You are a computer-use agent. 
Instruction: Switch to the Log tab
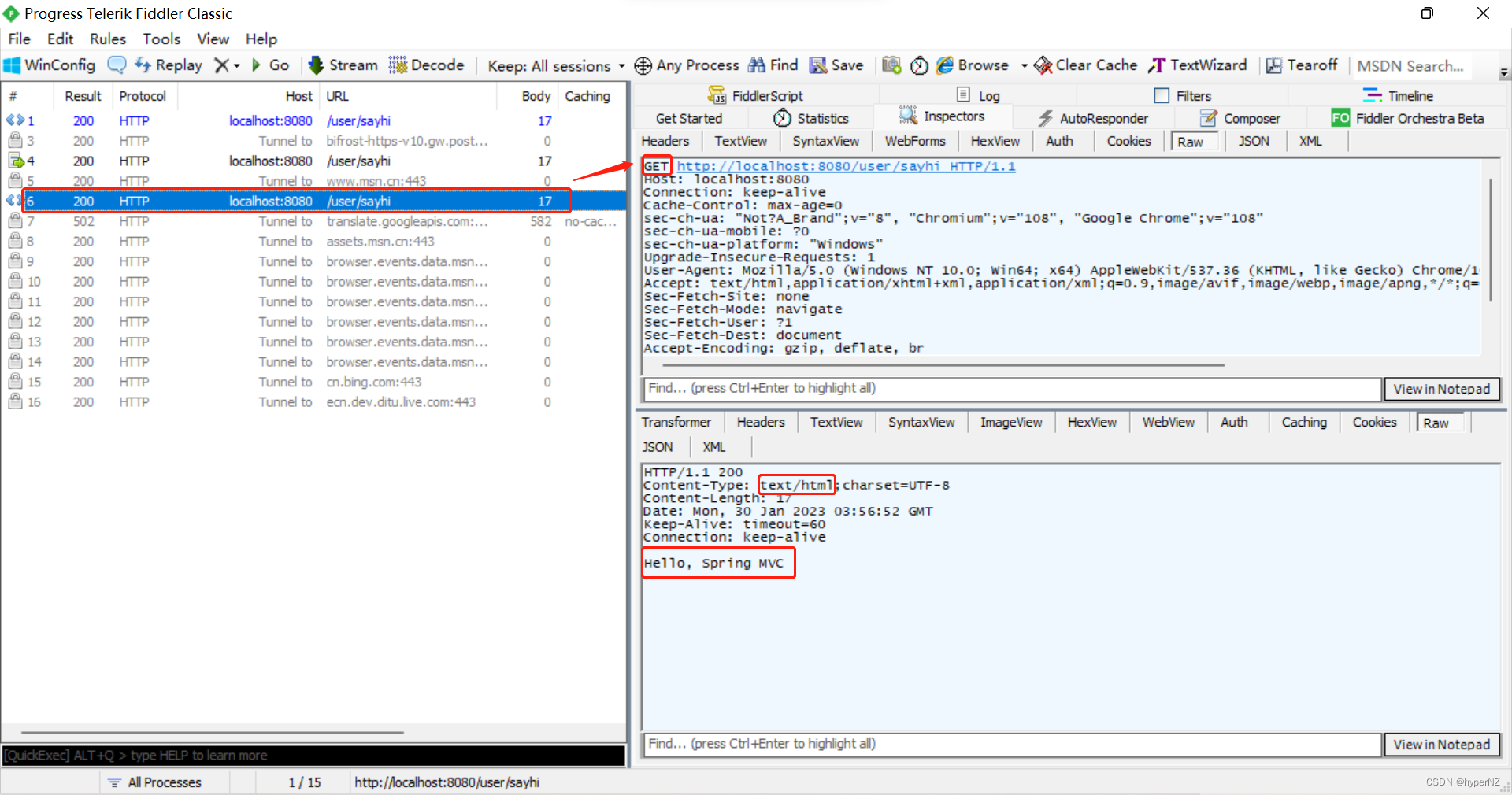(979, 95)
